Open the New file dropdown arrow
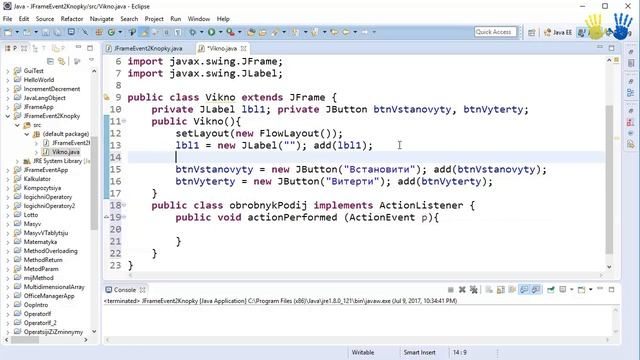This screenshot has height=360, width=640. [x=17, y=32]
